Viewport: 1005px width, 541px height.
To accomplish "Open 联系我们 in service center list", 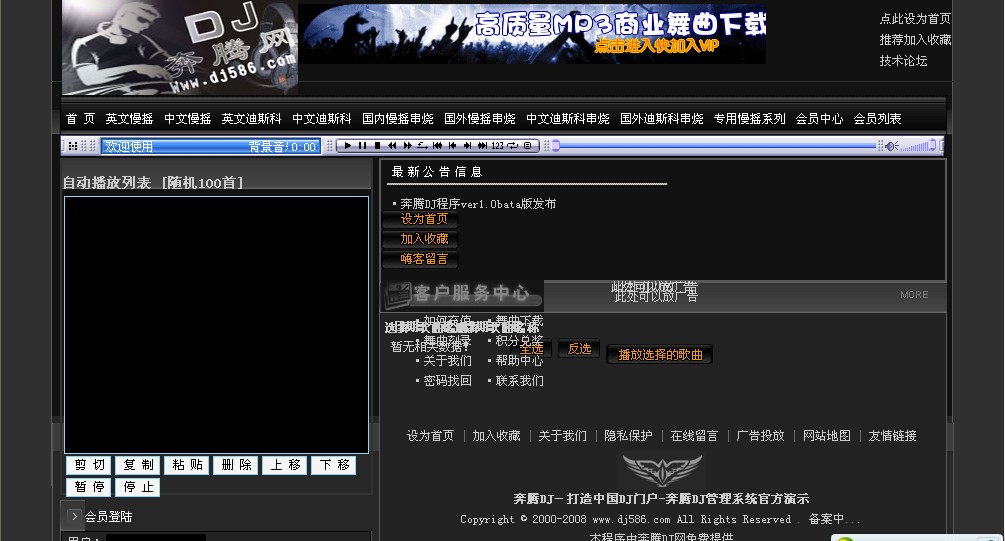I will point(519,381).
